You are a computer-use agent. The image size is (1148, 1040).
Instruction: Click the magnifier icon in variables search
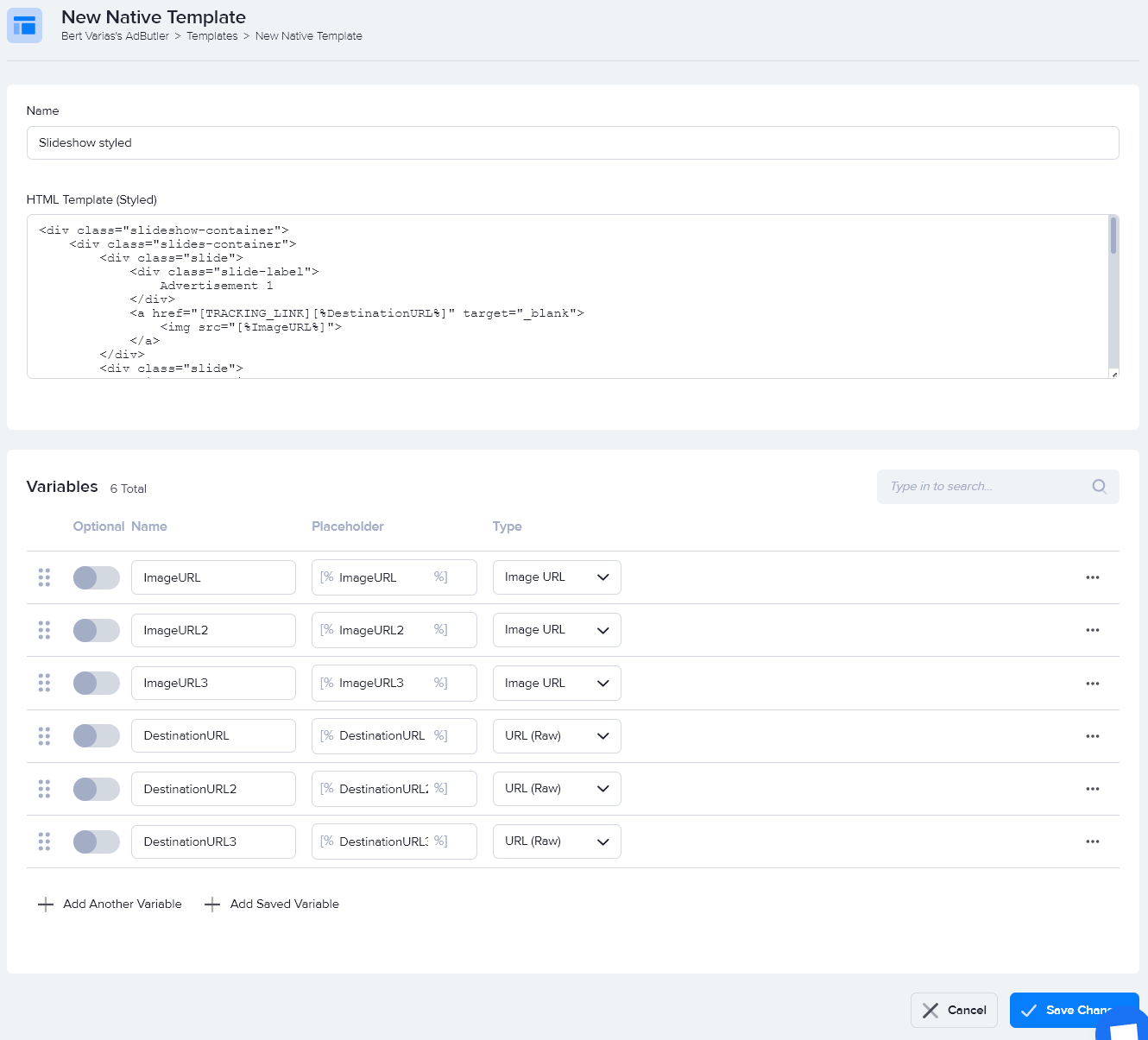click(x=1099, y=486)
